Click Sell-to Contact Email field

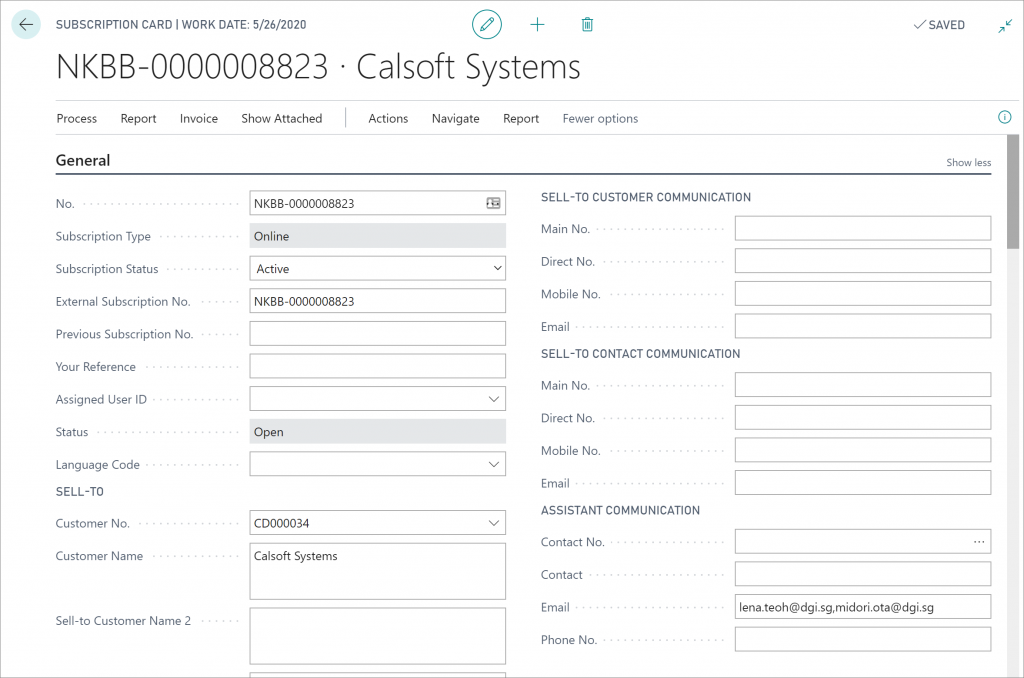pyautogui.click(x=863, y=483)
